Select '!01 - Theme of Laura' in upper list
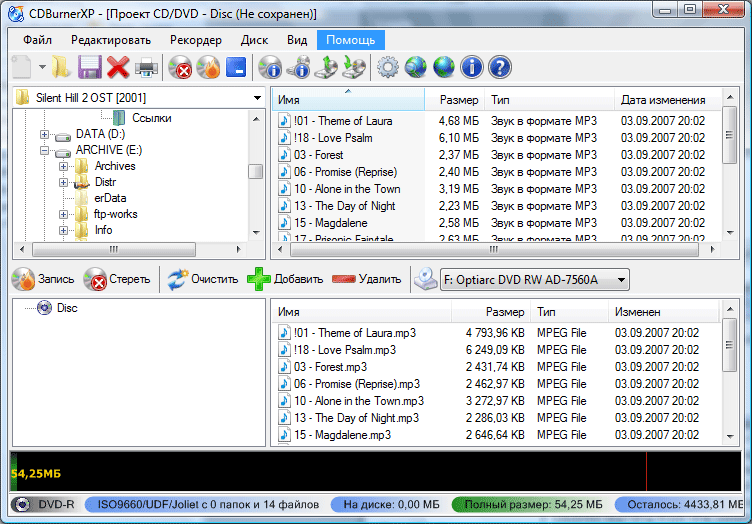The width and height of the screenshot is (752, 524). (x=343, y=121)
